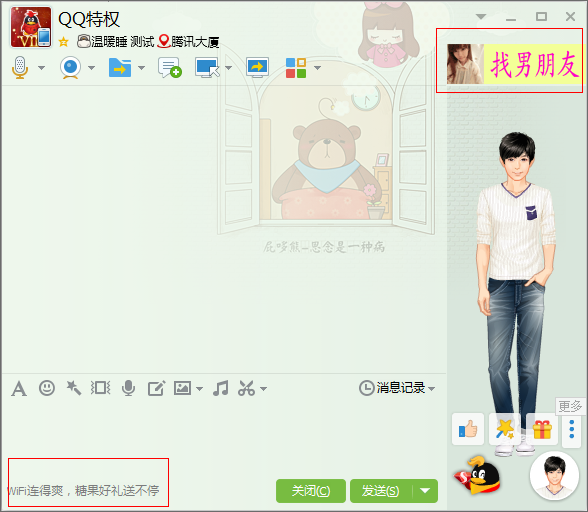588x512 pixels.
Task: Click the QQ特权 contact name
Action: [x=89, y=19]
